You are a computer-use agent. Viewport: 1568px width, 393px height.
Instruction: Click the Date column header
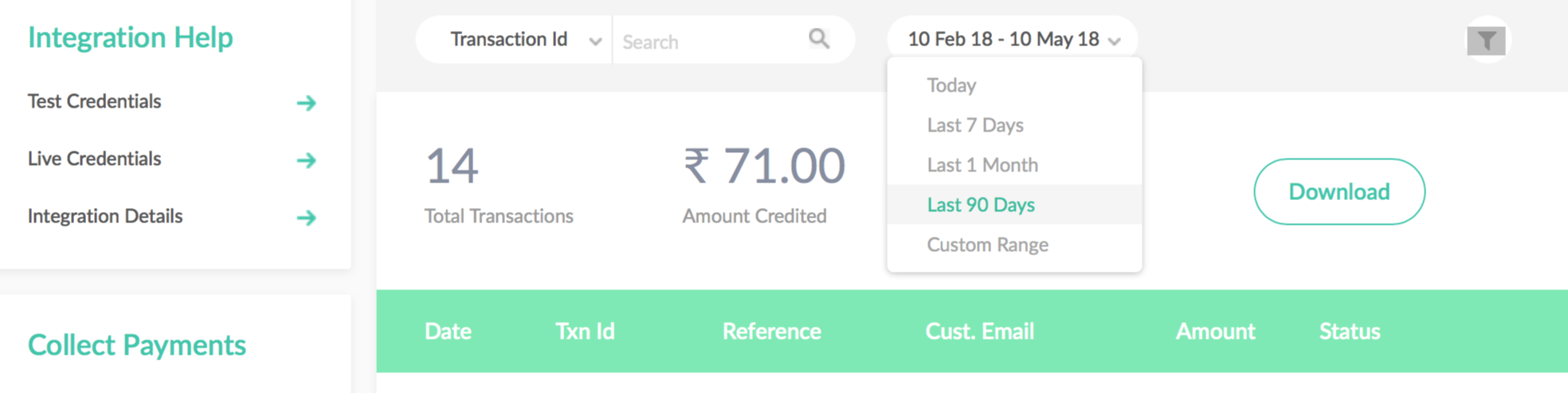(448, 332)
